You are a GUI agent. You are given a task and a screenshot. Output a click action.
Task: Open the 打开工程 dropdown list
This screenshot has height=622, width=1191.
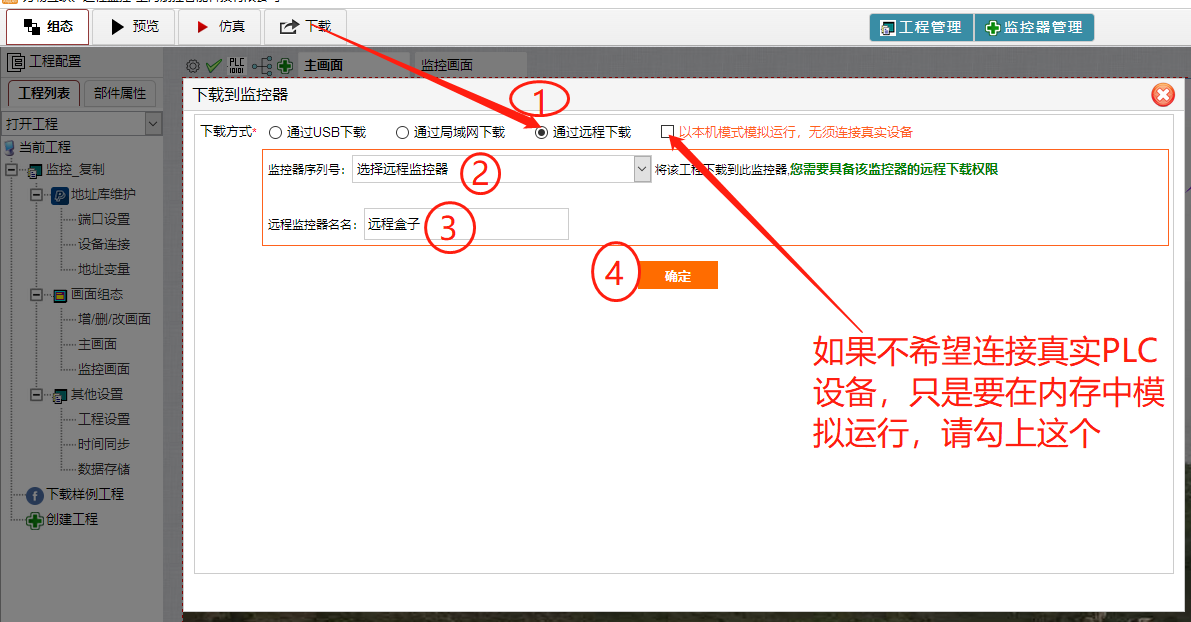click(153, 124)
